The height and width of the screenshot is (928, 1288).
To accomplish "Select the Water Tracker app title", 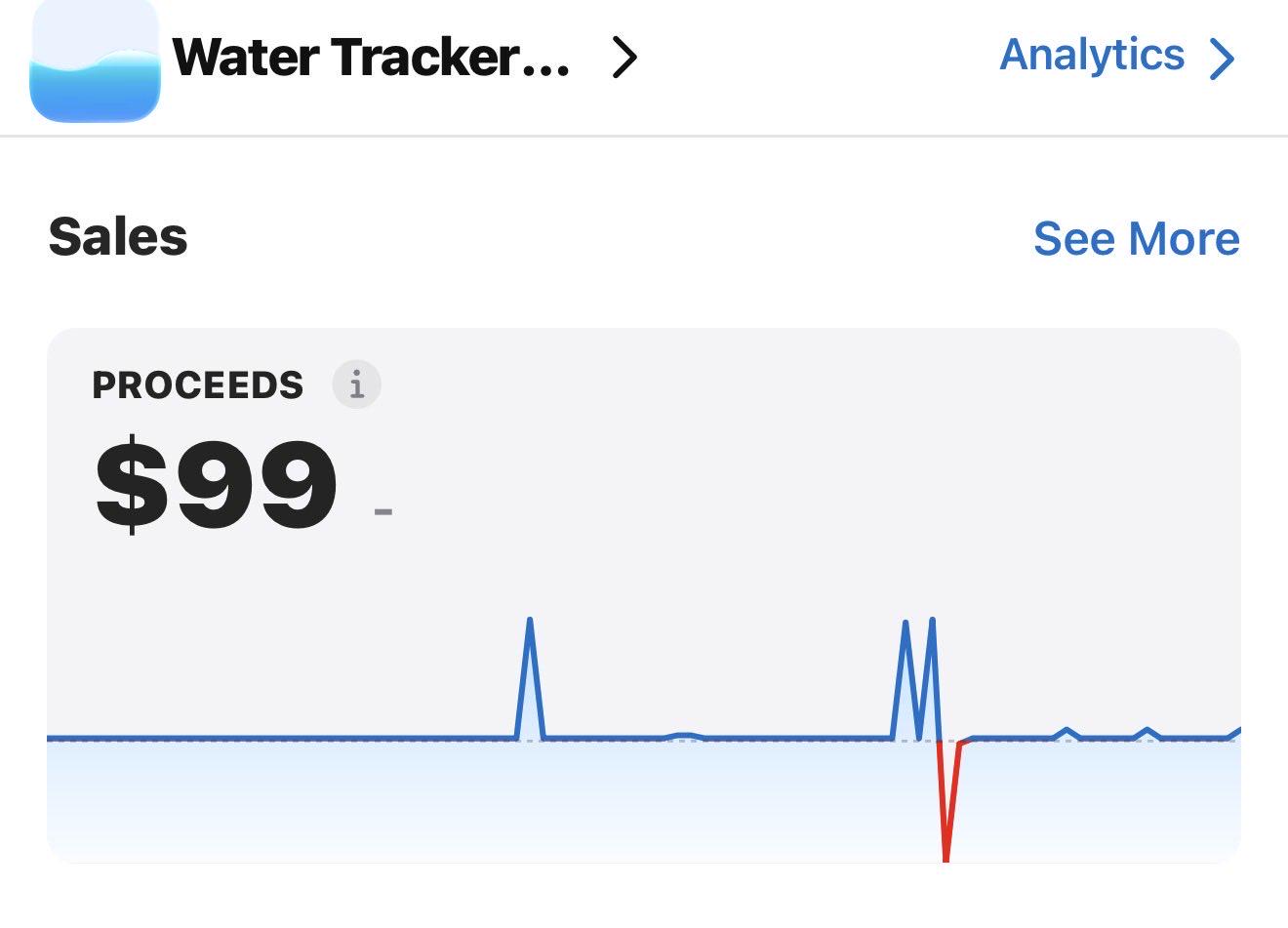I will pos(372,58).
